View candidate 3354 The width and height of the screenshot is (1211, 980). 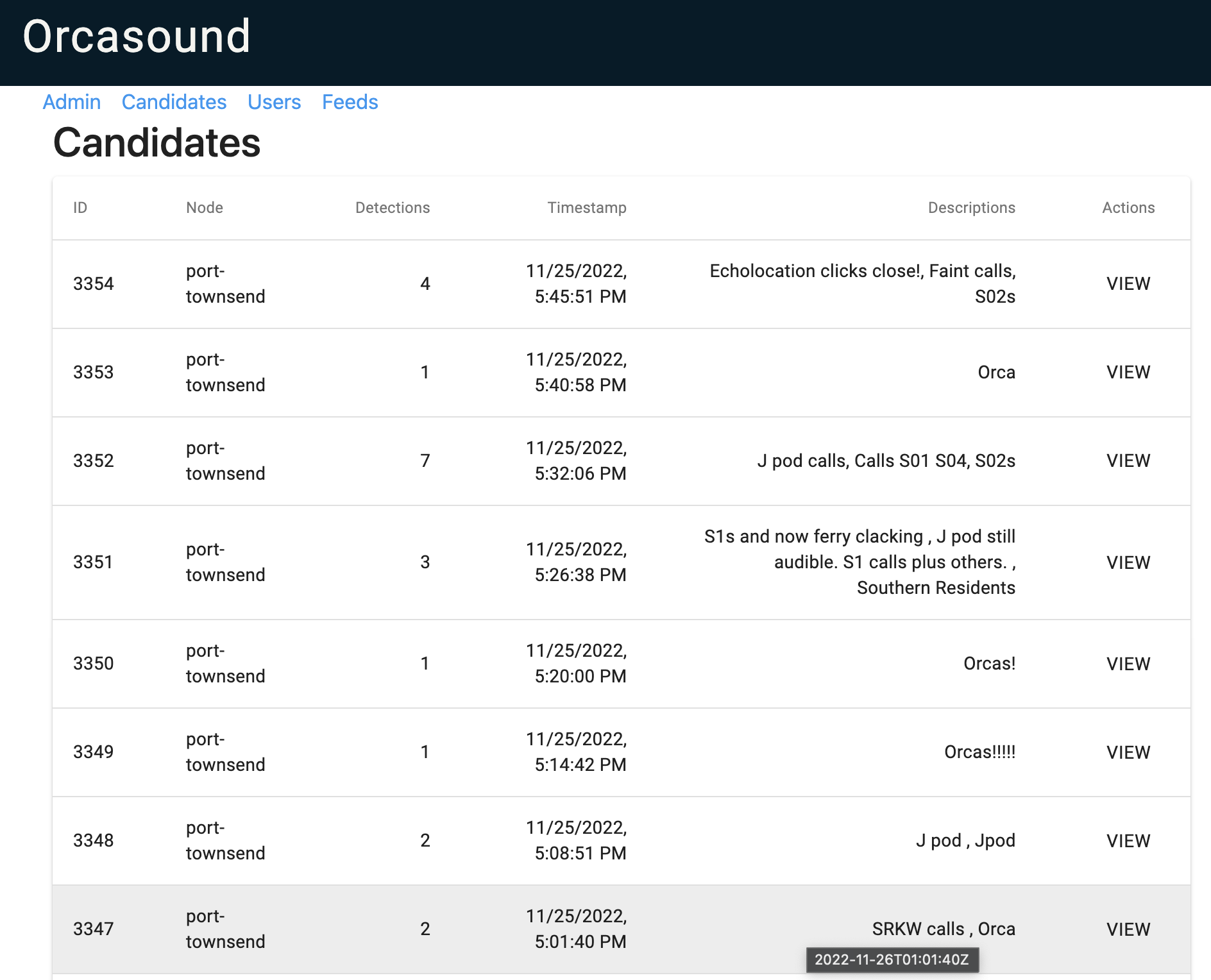[x=1128, y=283]
